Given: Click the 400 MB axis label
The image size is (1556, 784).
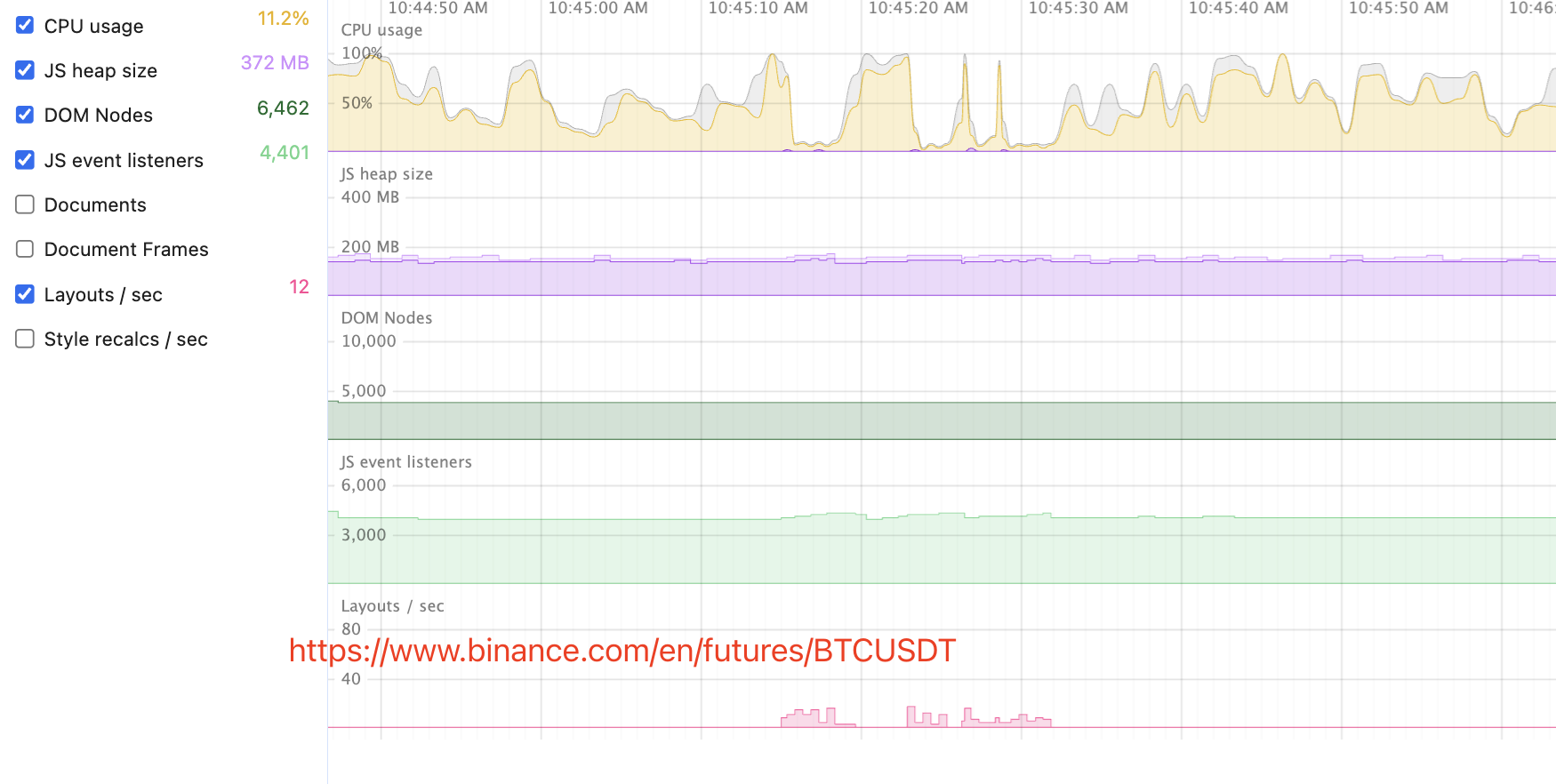Looking at the screenshot, I should pos(370,197).
